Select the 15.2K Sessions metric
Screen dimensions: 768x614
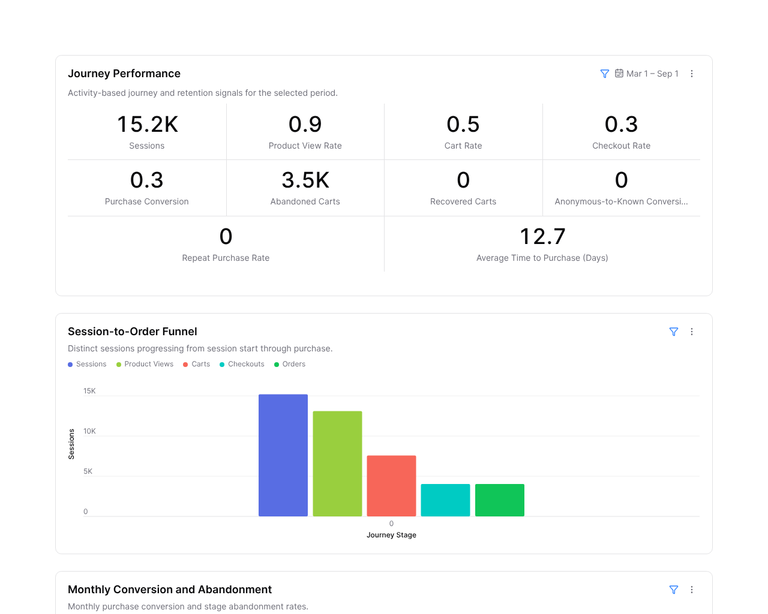coord(147,132)
